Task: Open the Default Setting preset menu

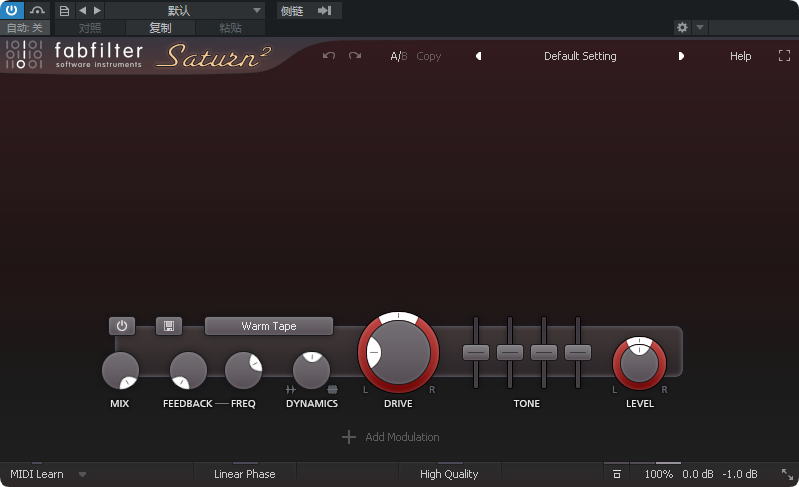Action: (580, 56)
